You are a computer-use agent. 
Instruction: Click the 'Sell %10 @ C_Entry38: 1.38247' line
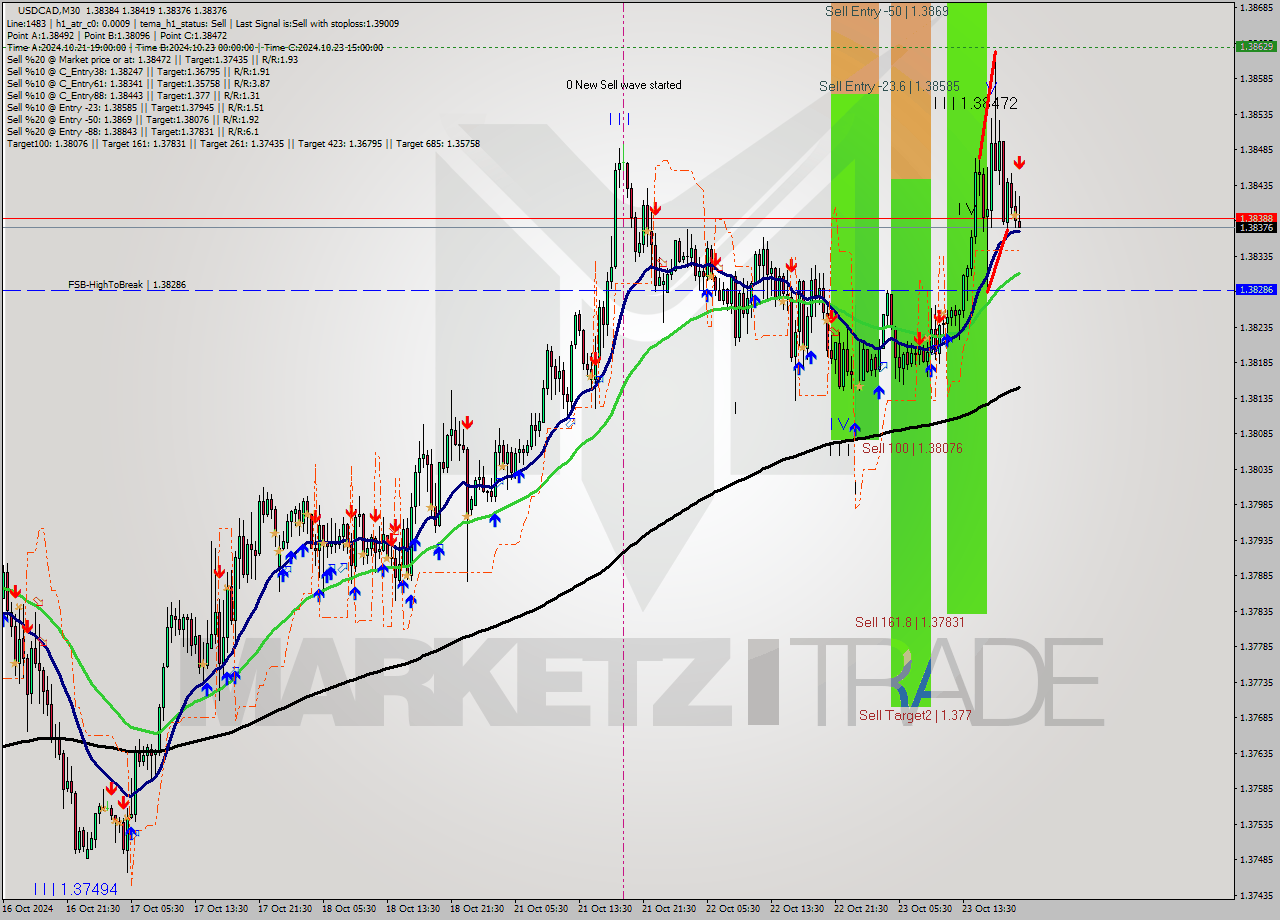pos(138,71)
